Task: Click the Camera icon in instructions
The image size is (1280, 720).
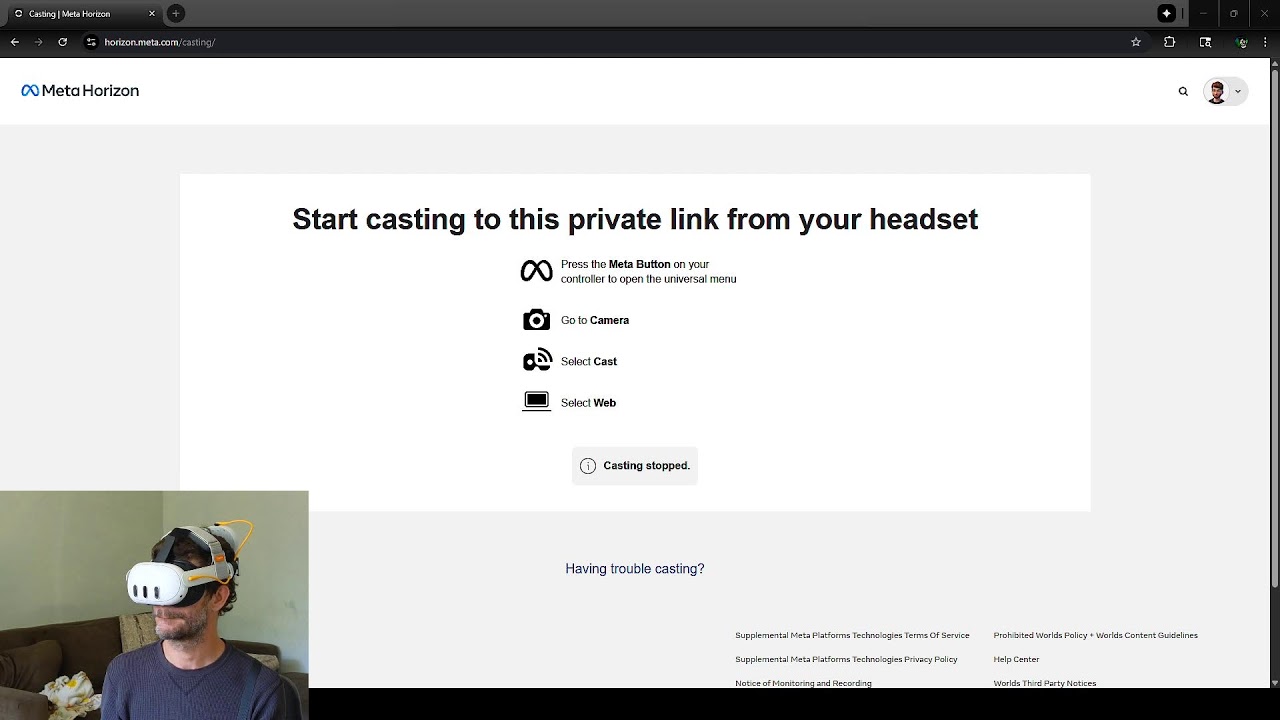Action: 536,320
